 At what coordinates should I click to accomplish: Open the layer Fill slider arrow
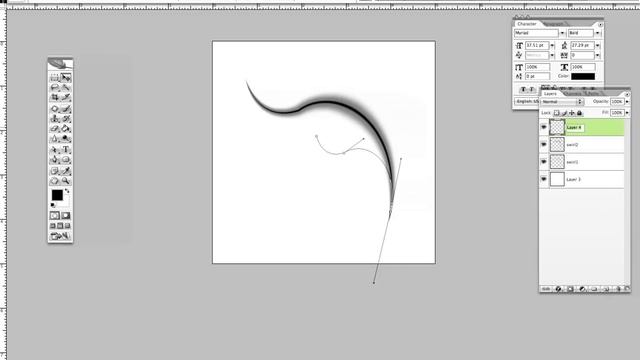[627, 113]
